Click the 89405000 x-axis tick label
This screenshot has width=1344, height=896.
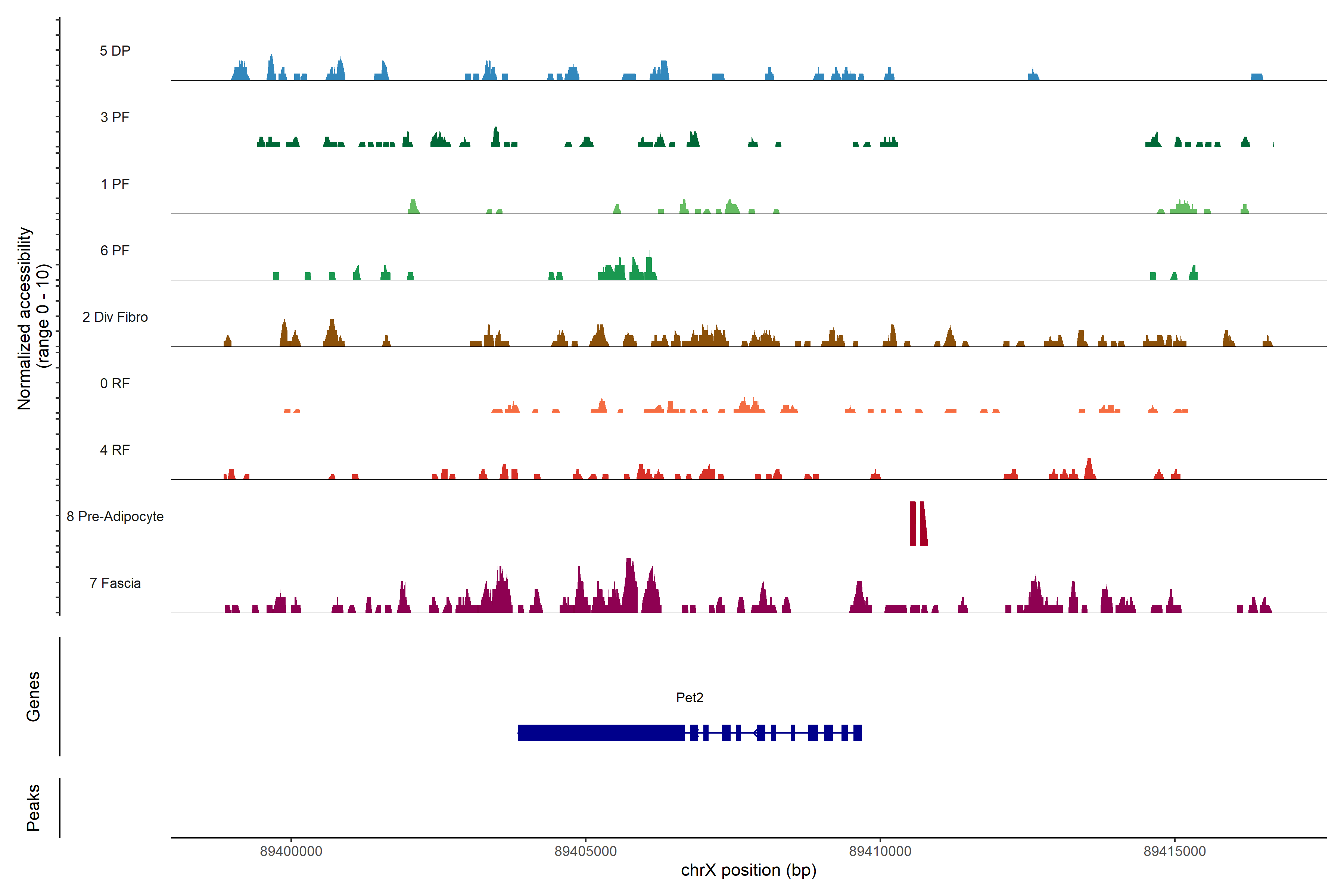click(x=586, y=851)
